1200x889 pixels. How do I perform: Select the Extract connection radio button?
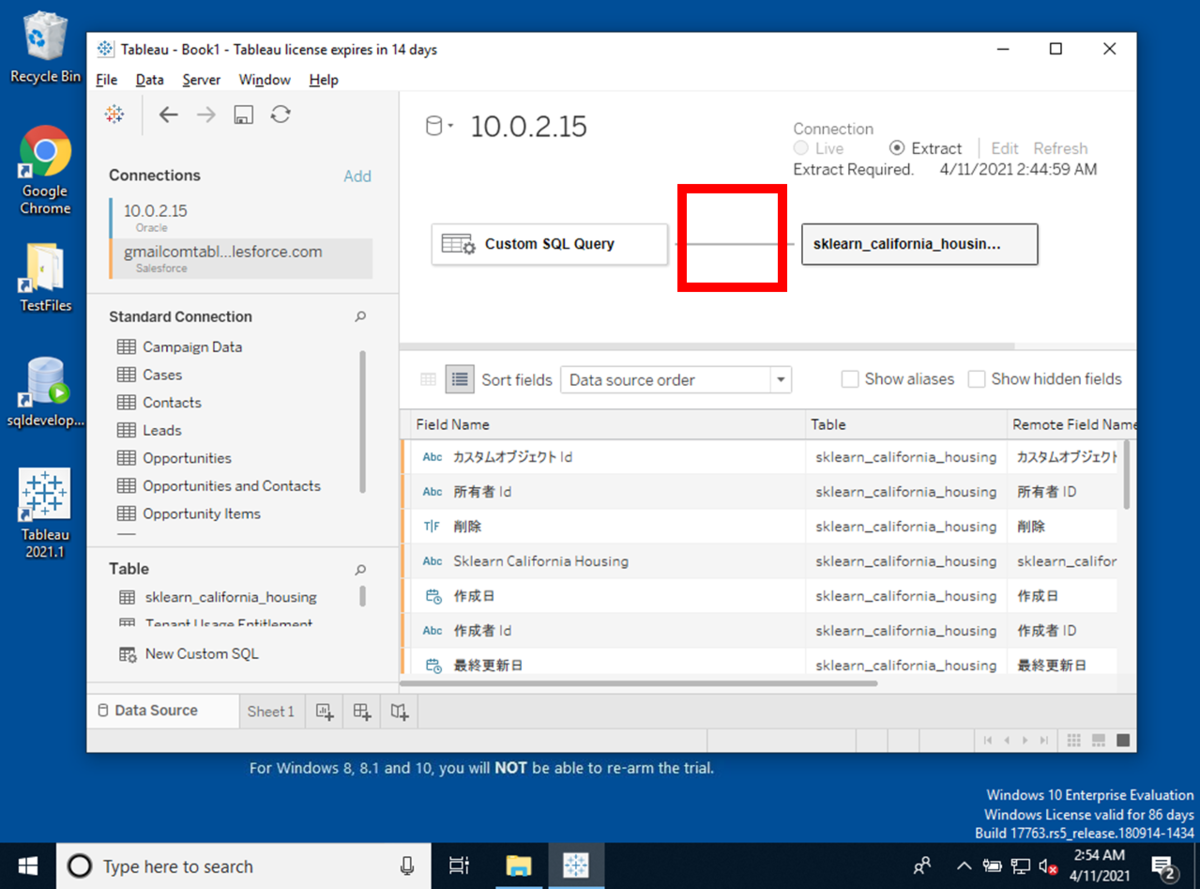(x=897, y=148)
